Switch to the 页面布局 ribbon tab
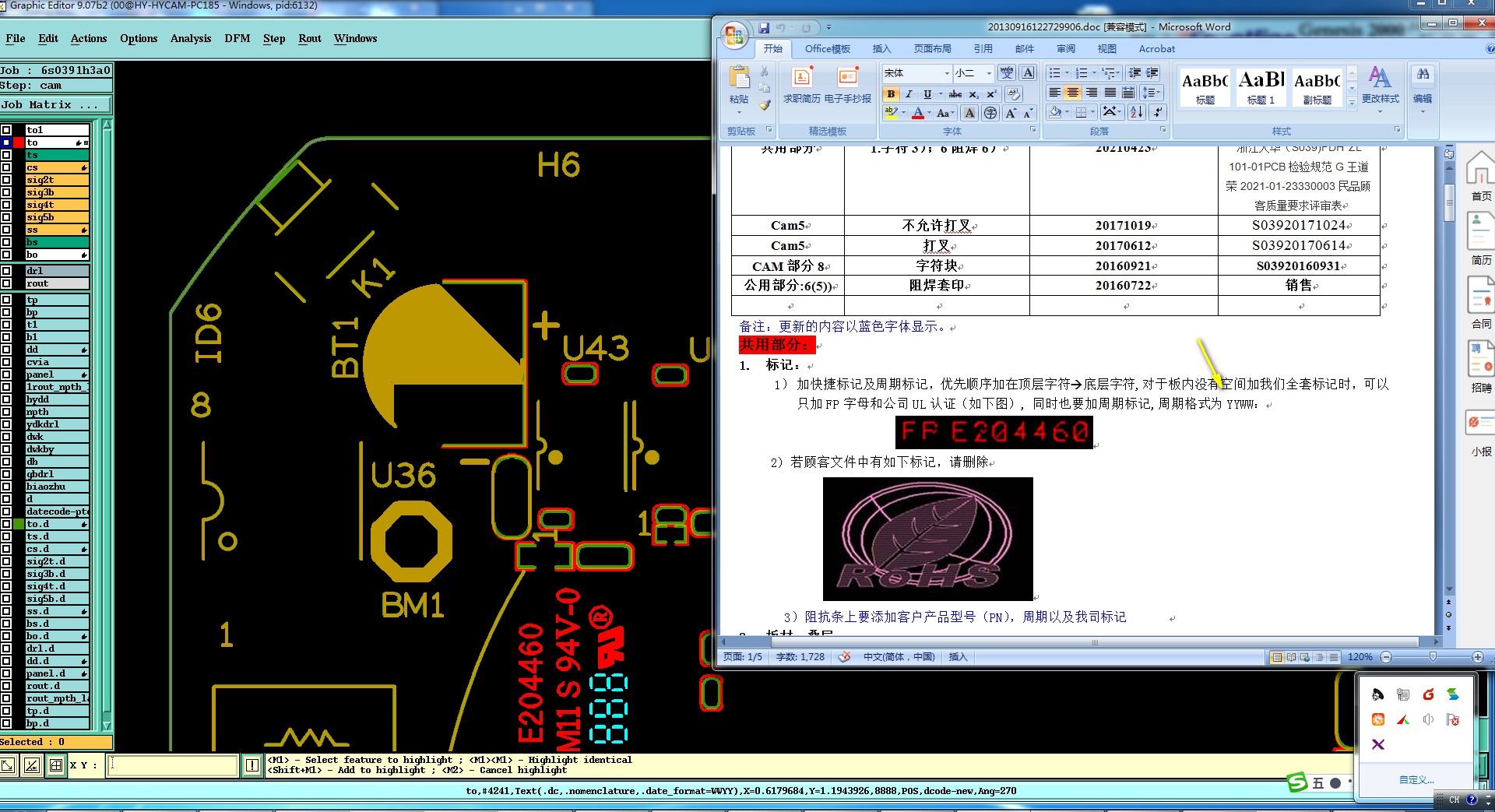1495x812 pixels. [933, 49]
